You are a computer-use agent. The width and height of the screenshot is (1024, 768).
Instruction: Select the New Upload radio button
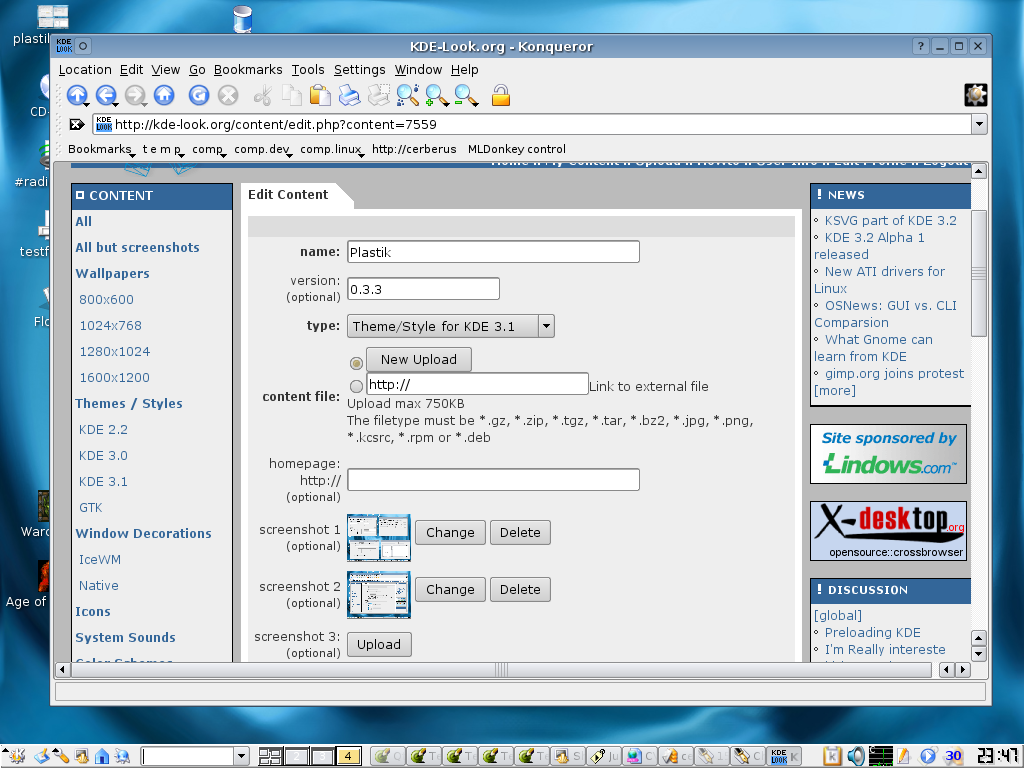pyautogui.click(x=356, y=362)
